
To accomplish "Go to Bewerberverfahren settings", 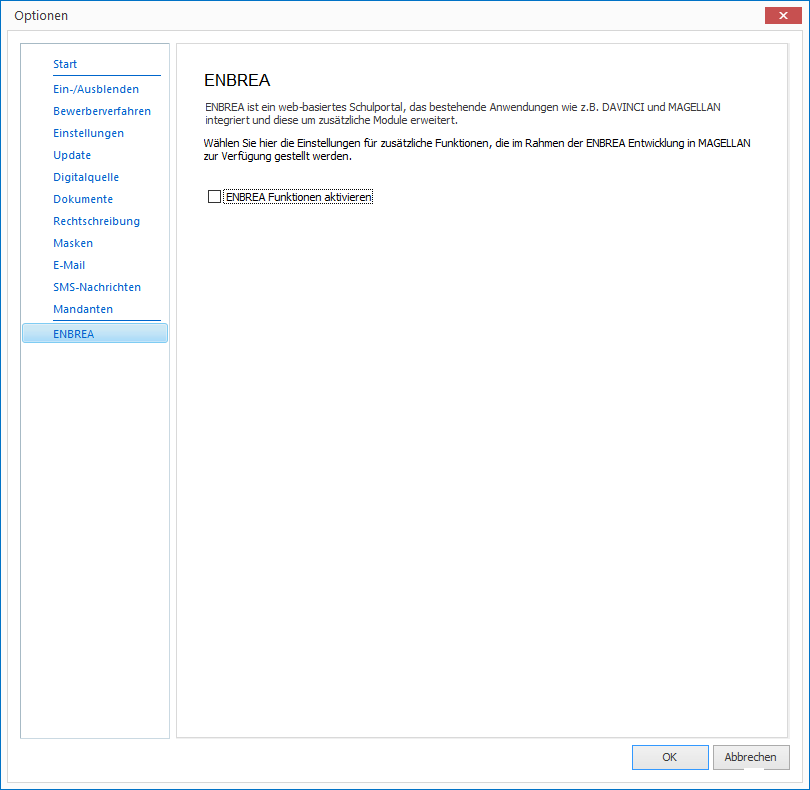I will tap(102, 111).
